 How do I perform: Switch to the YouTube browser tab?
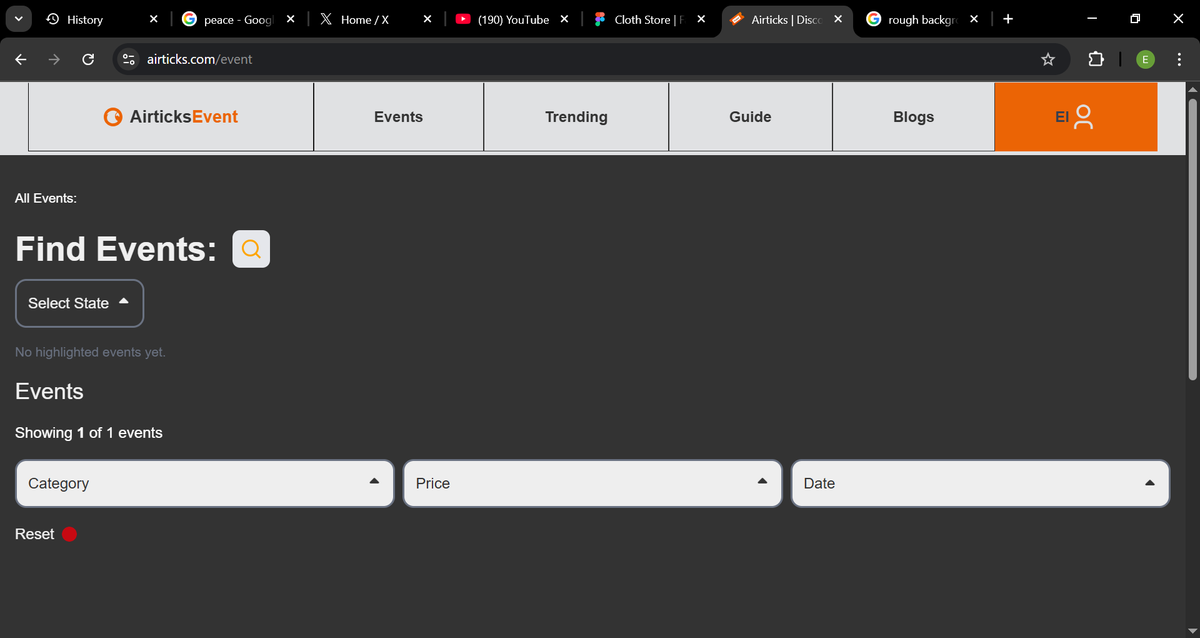(508, 18)
